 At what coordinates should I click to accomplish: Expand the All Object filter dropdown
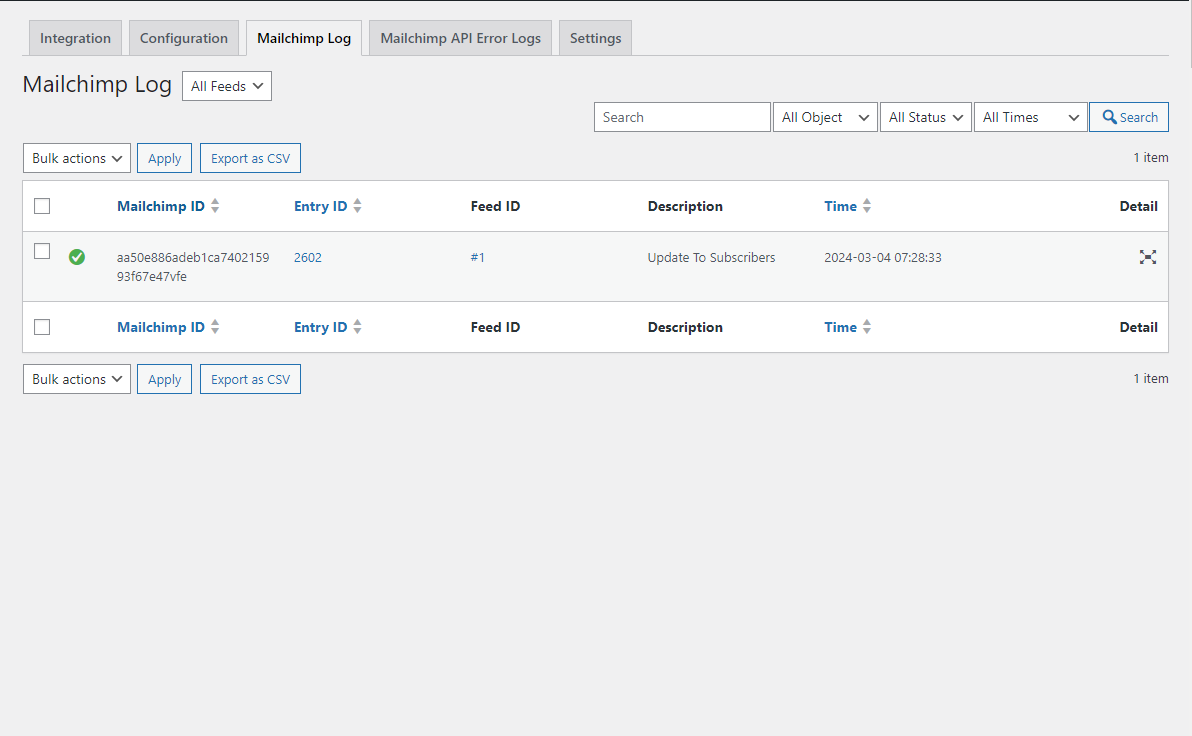[x=826, y=117]
